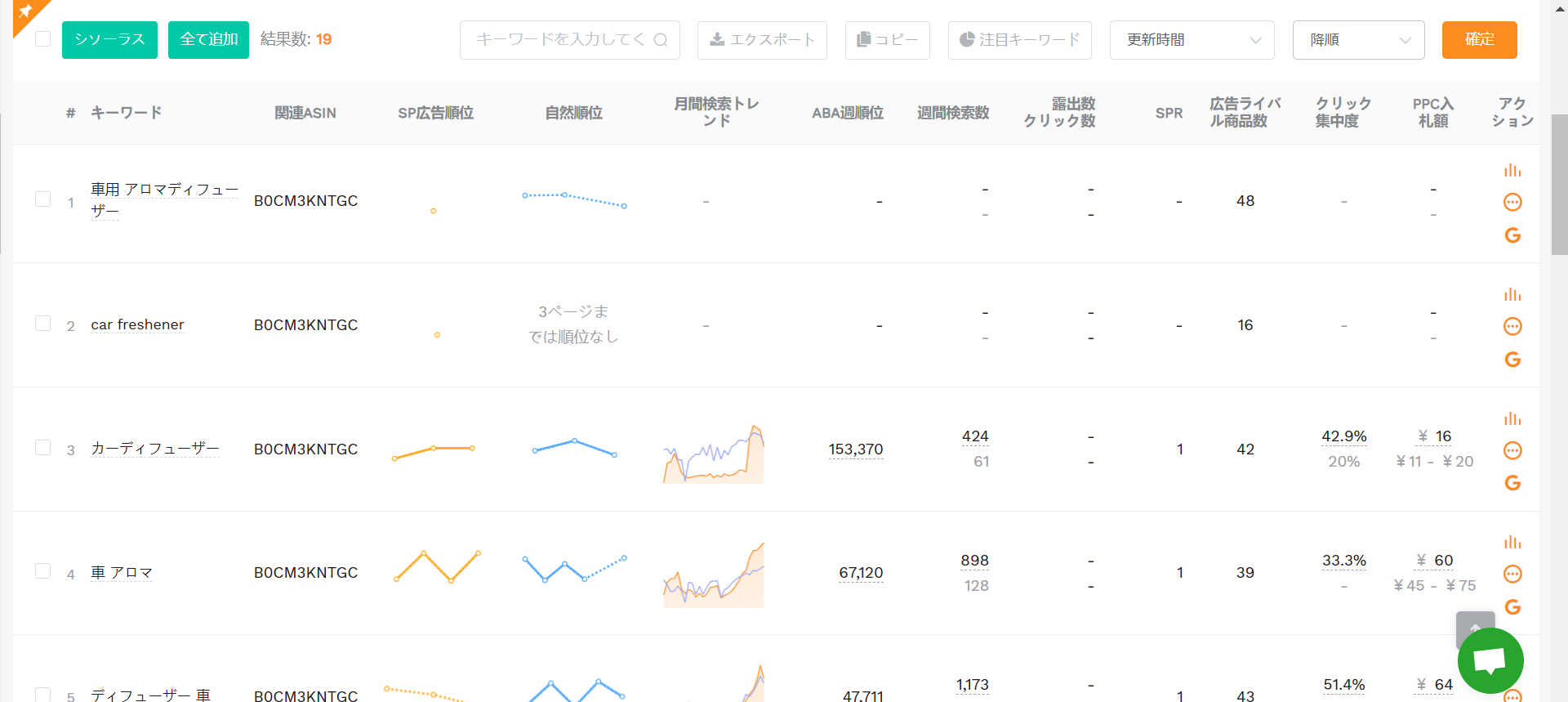Click Google search icon for カーディフューザー row
The height and width of the screenshot is (702, 1568).
coord(1512,483)
